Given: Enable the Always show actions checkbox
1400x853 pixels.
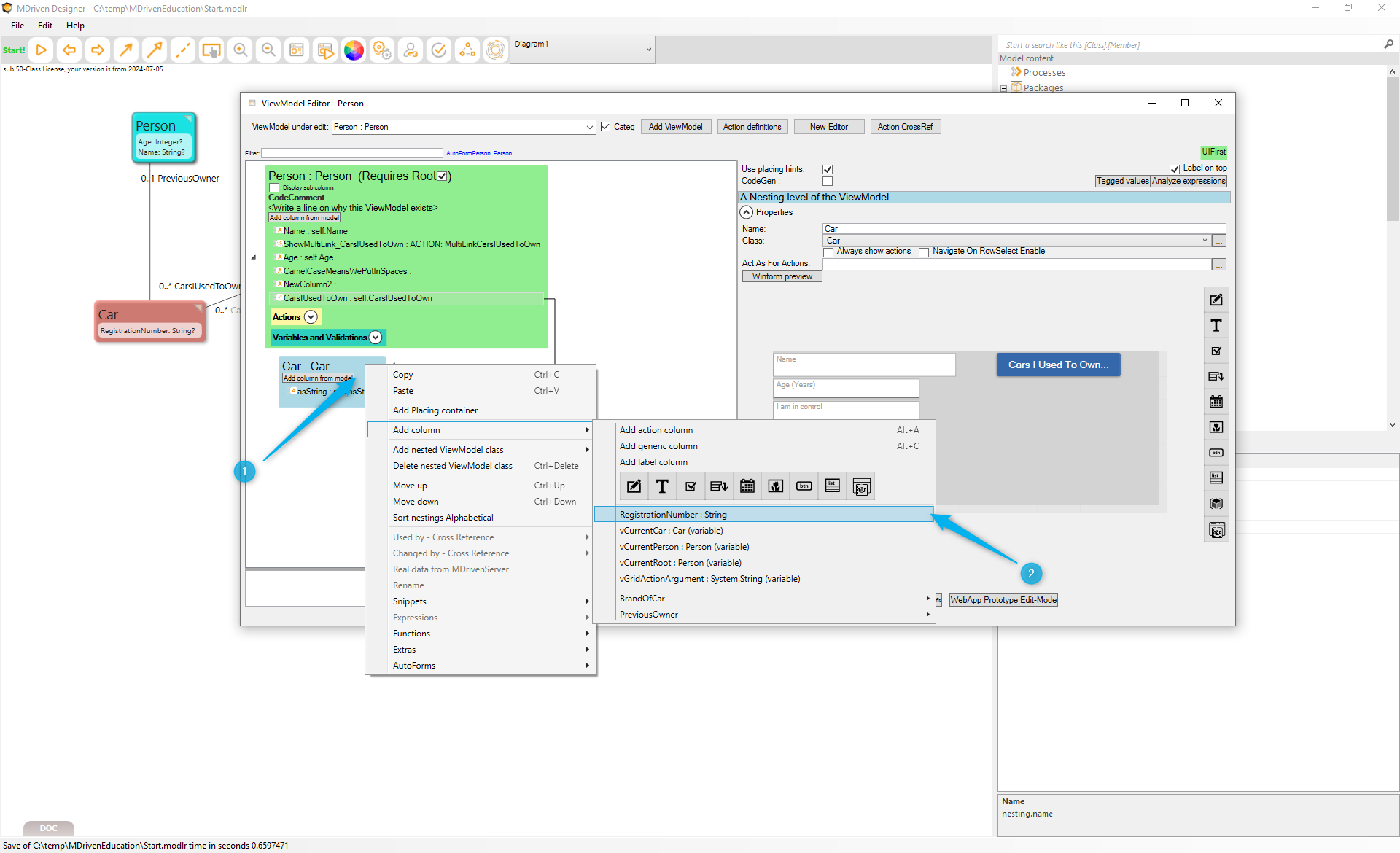Looking at the screenshot, I should tap(828, 252).
